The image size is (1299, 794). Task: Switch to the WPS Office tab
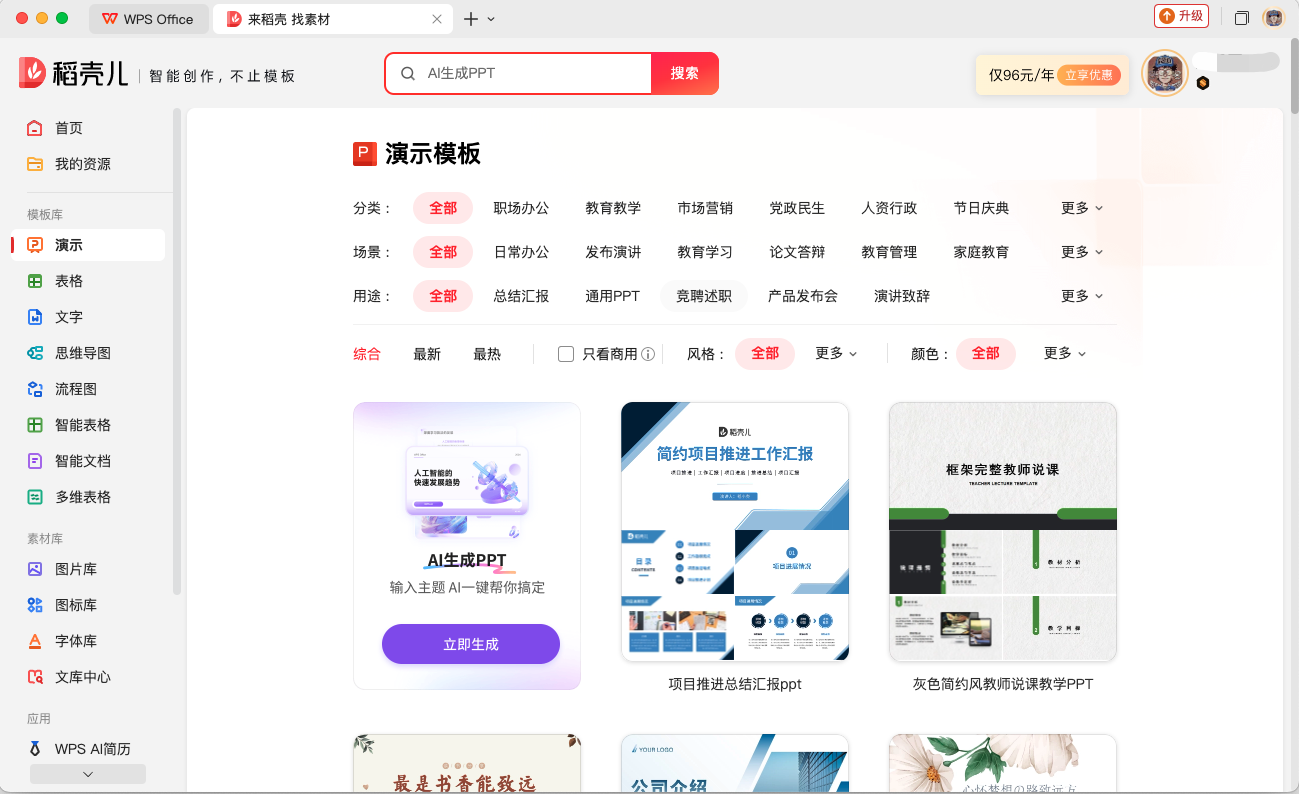(x=148, y=19)
